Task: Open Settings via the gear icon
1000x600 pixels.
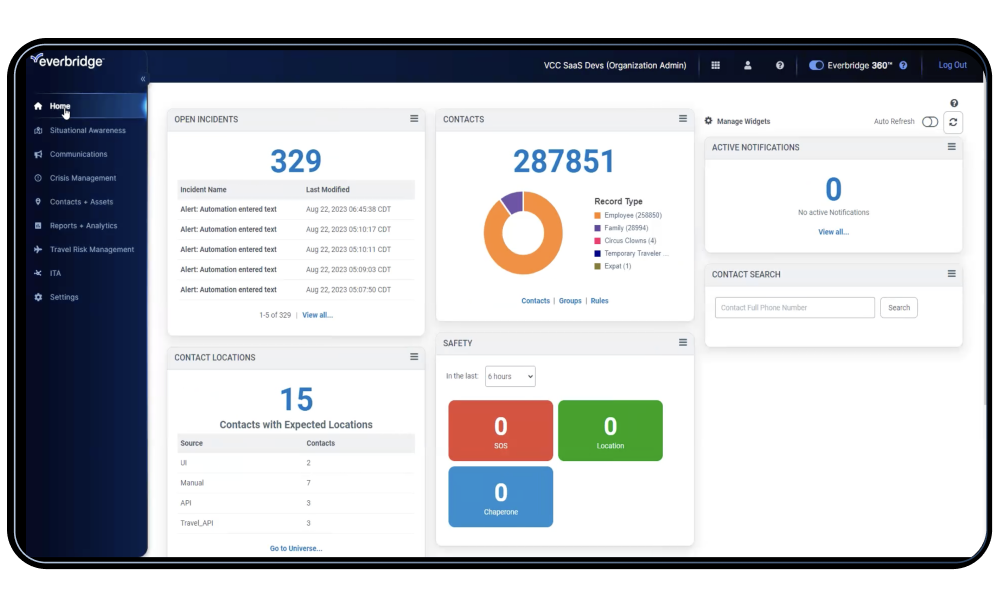Action: (x=39, y=297)
